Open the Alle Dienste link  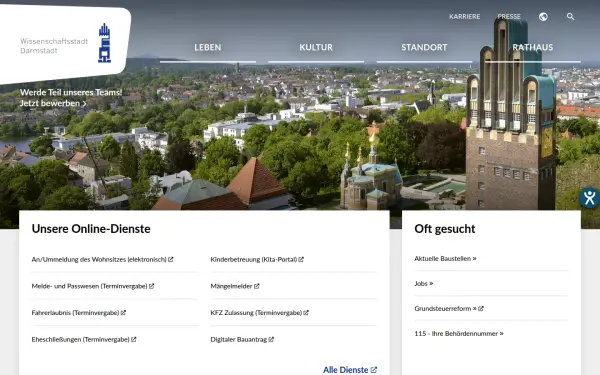point(350,370)
